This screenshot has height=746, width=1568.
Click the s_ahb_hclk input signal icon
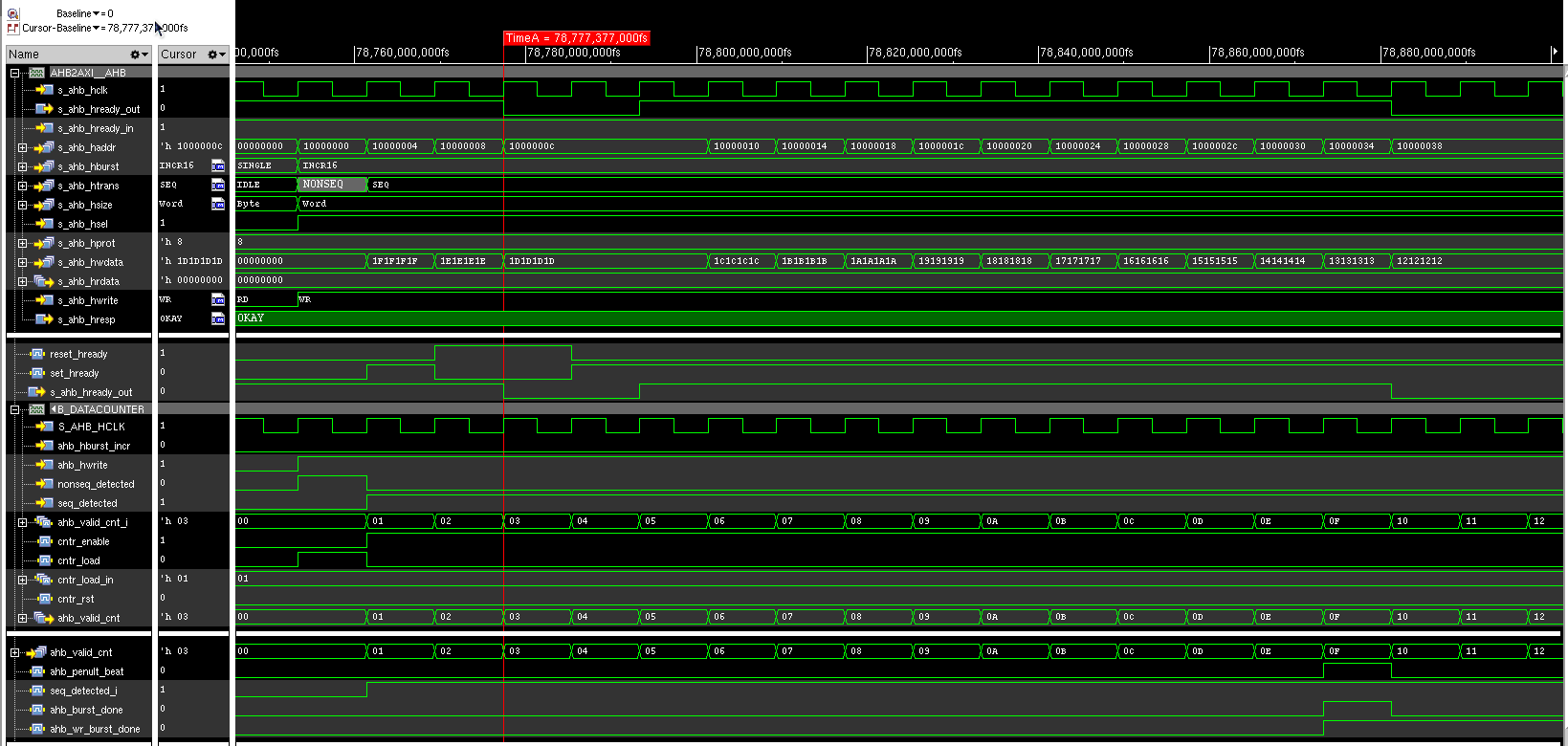point(44,90)
